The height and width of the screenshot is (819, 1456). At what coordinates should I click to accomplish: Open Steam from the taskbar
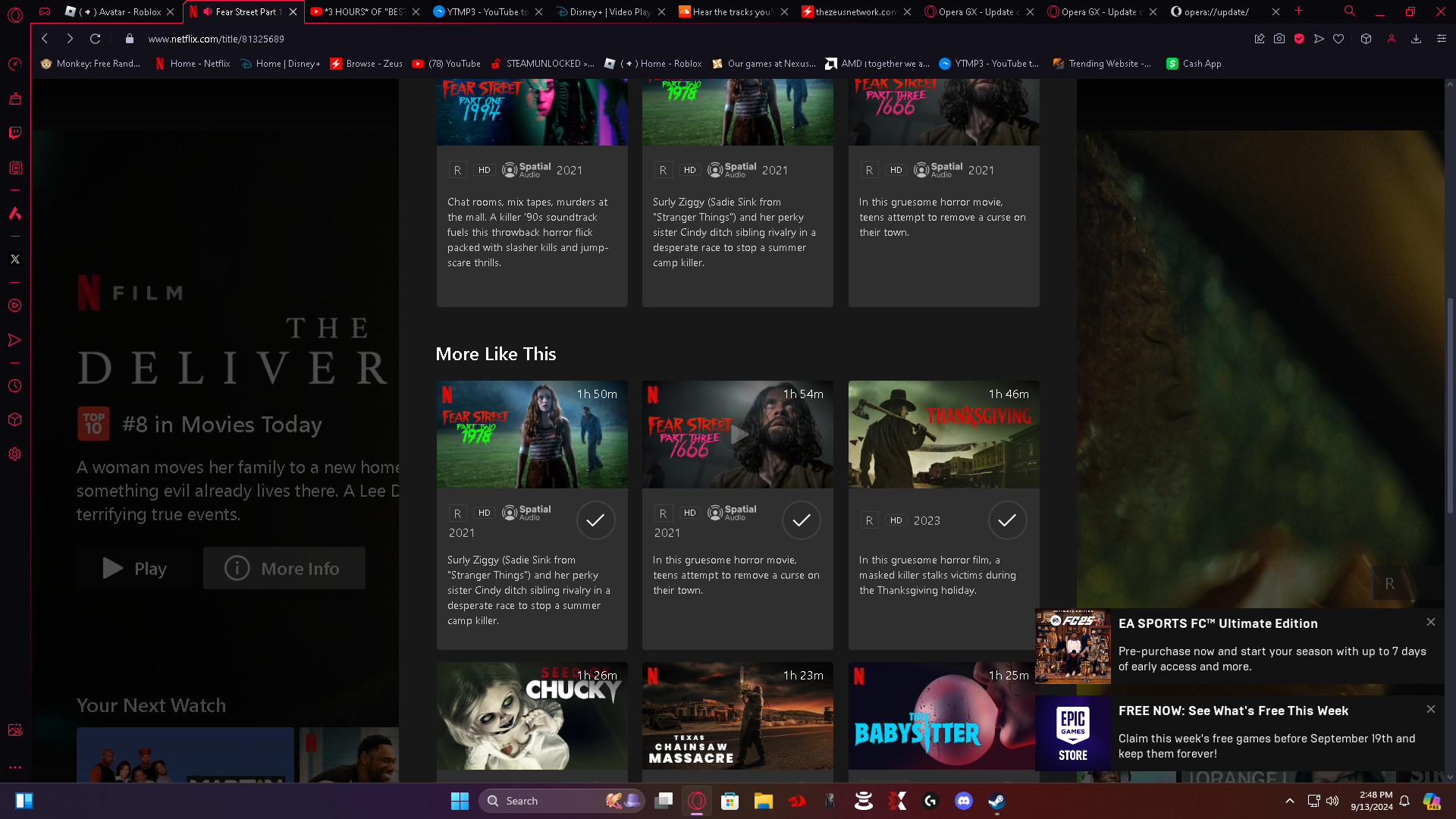996,801
